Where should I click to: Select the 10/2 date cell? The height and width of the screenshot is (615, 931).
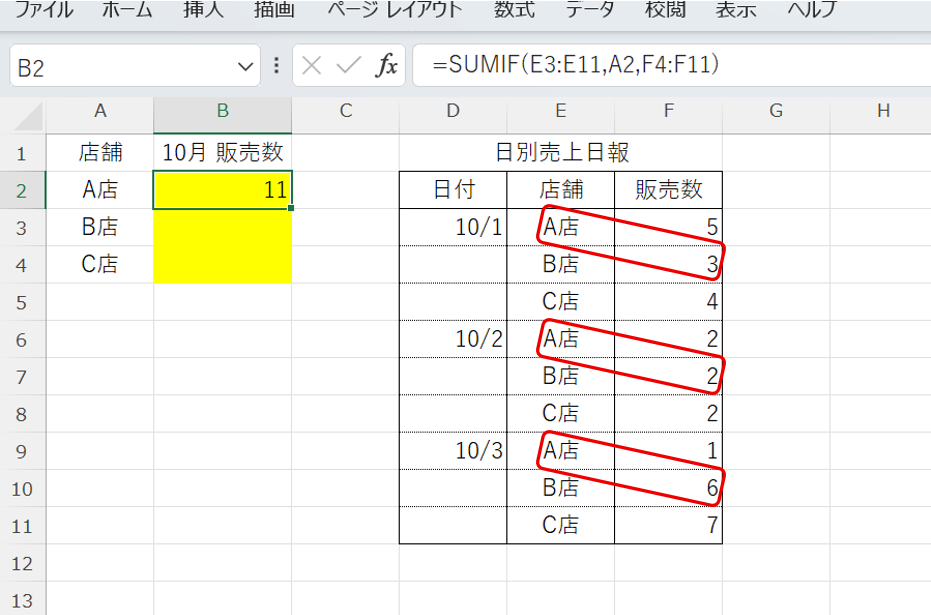(x=453, y=339)
